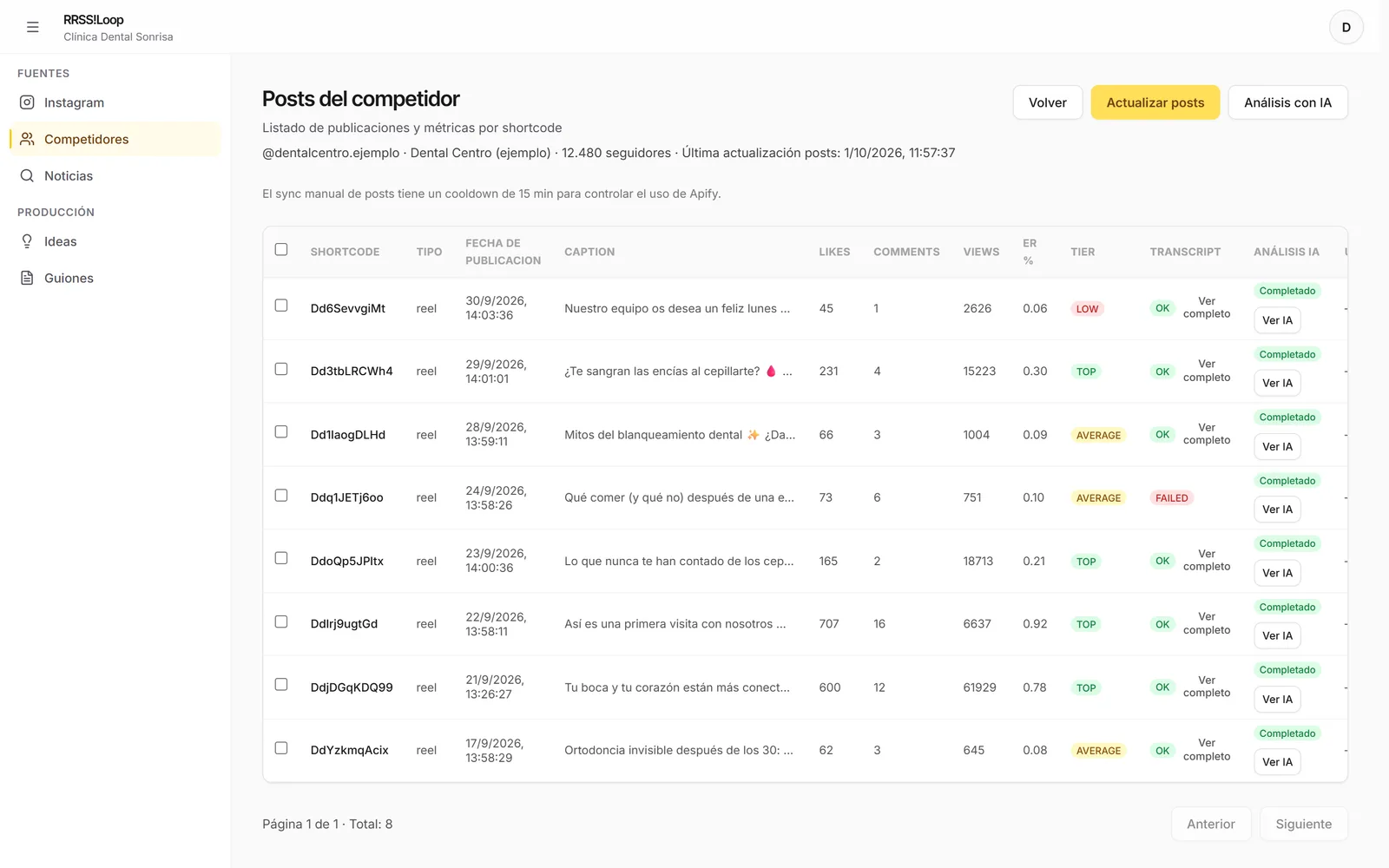
Task: Click Actualizar posts button
Action: (1155, 102)
